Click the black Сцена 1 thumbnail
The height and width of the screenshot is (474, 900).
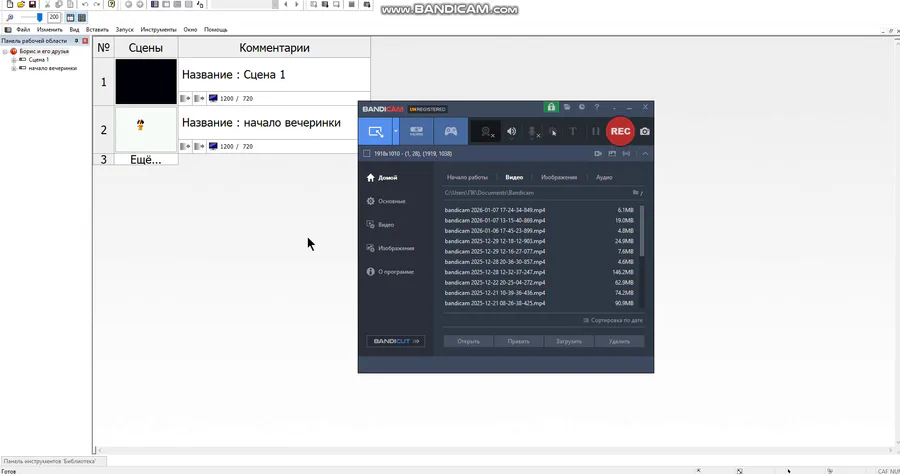click(146, 81)
